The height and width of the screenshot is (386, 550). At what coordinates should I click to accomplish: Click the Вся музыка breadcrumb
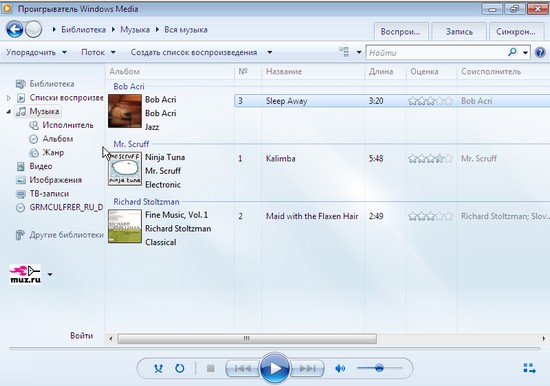(186, 29)
